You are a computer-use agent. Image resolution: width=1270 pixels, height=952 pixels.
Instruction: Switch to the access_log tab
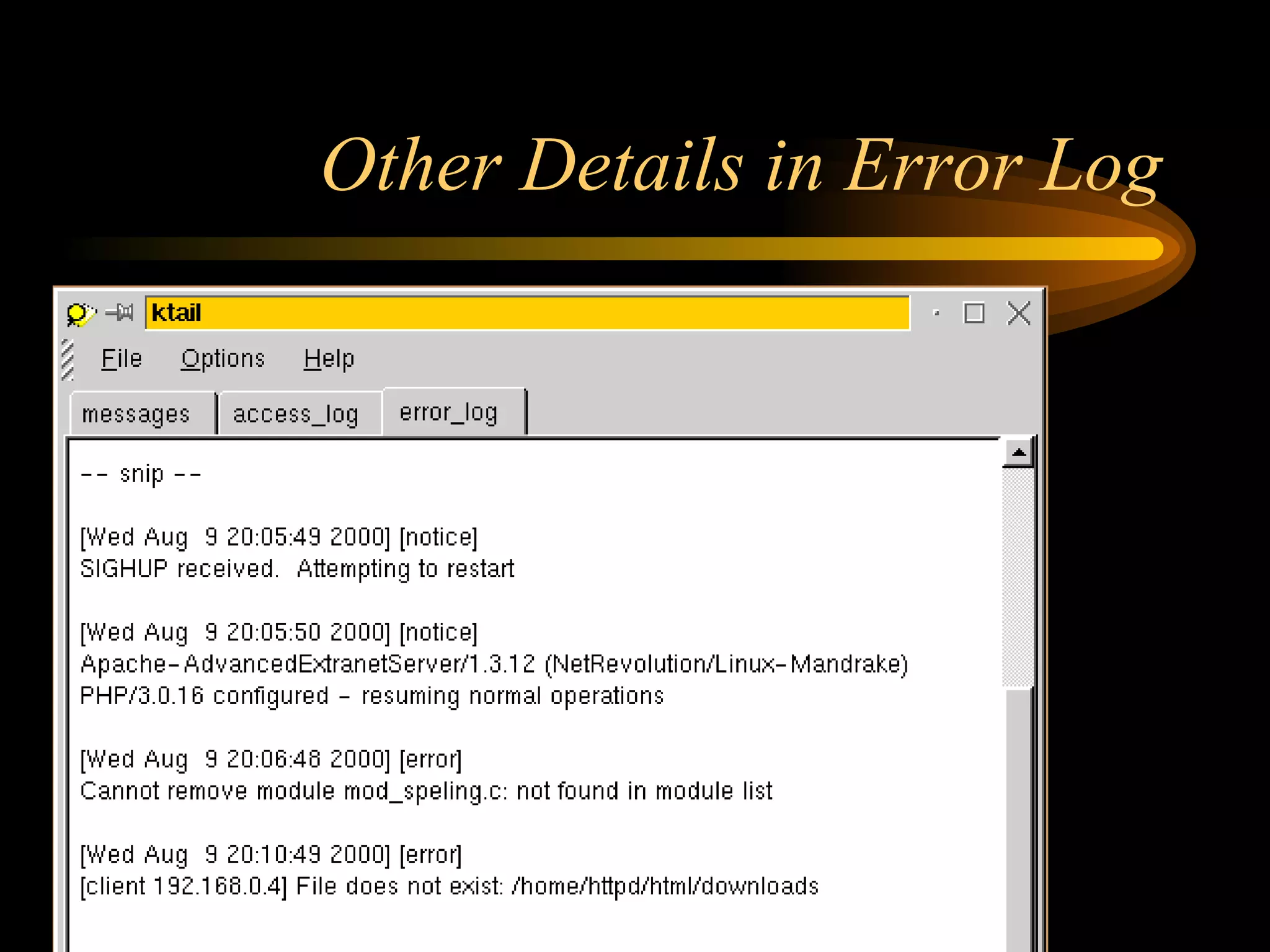301,413
